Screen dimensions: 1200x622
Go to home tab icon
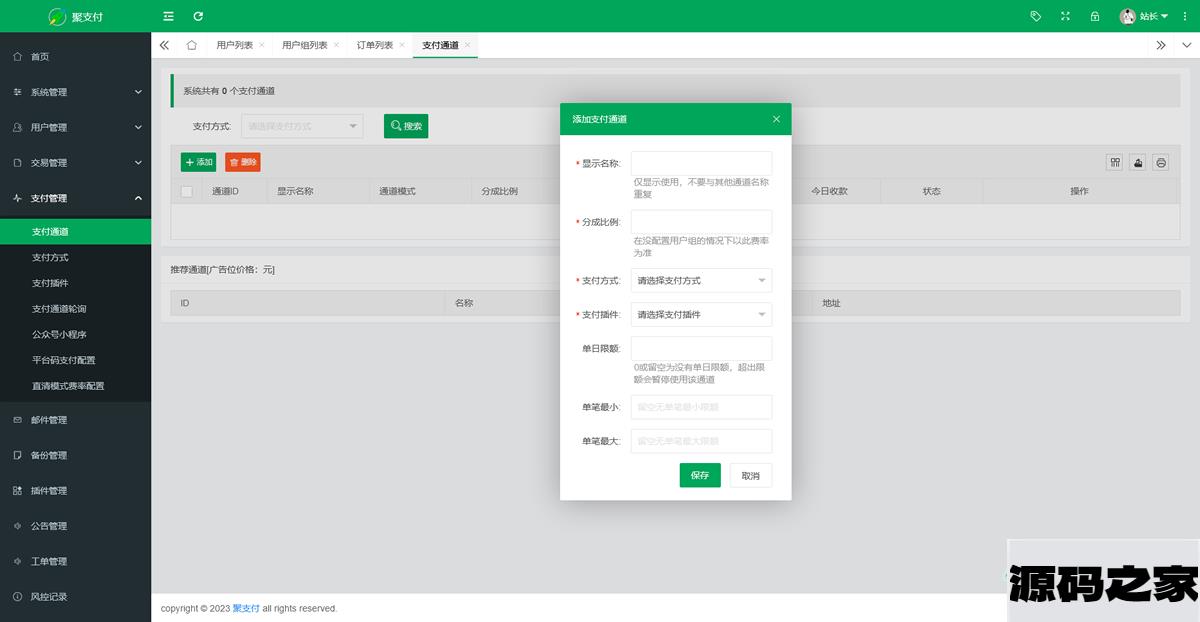(x=191, y=45)
